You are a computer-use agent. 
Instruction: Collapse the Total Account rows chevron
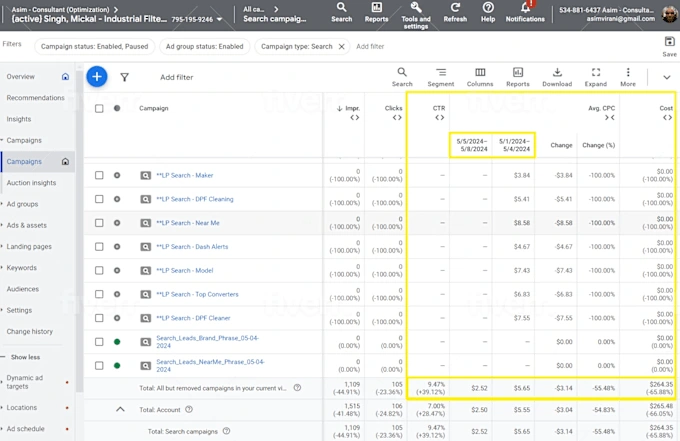[120, 409]
